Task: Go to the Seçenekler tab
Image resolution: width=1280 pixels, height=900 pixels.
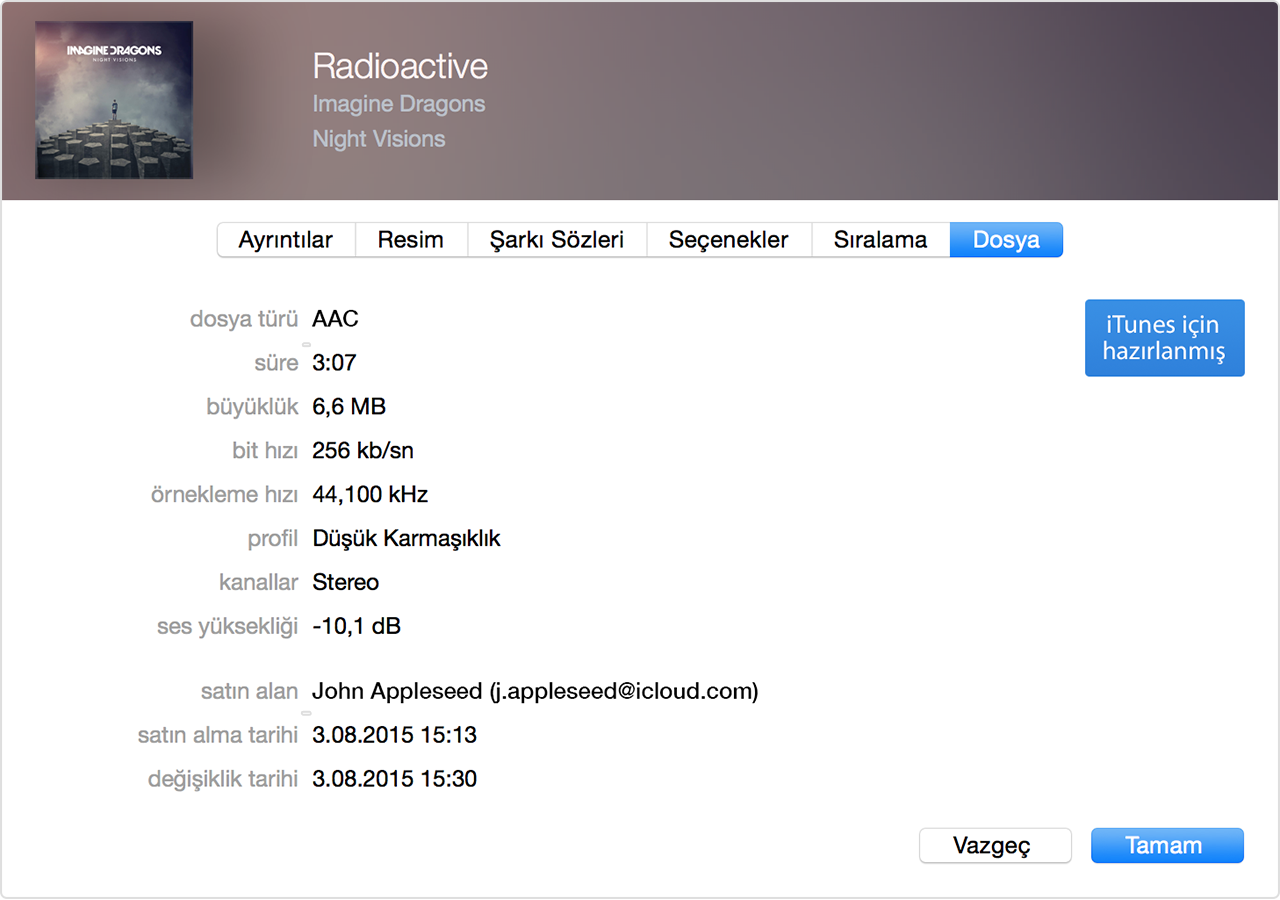Action: 728,240
